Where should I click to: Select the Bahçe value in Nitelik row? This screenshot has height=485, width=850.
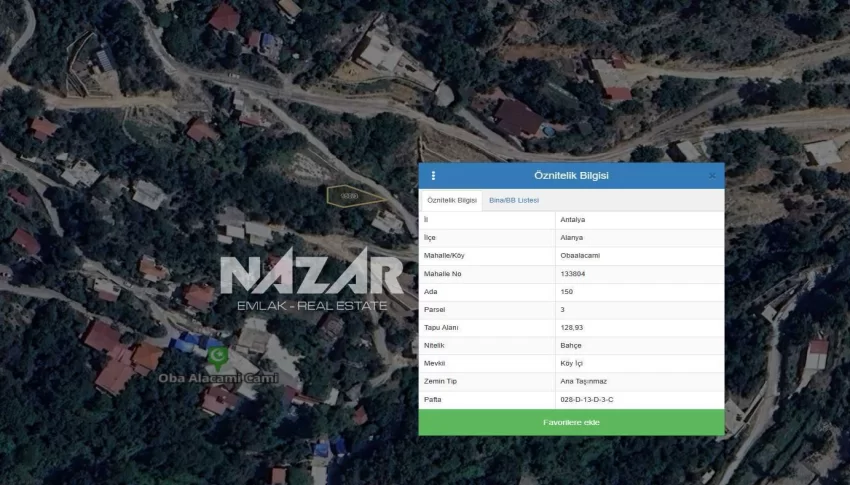(x=572, y=345)
